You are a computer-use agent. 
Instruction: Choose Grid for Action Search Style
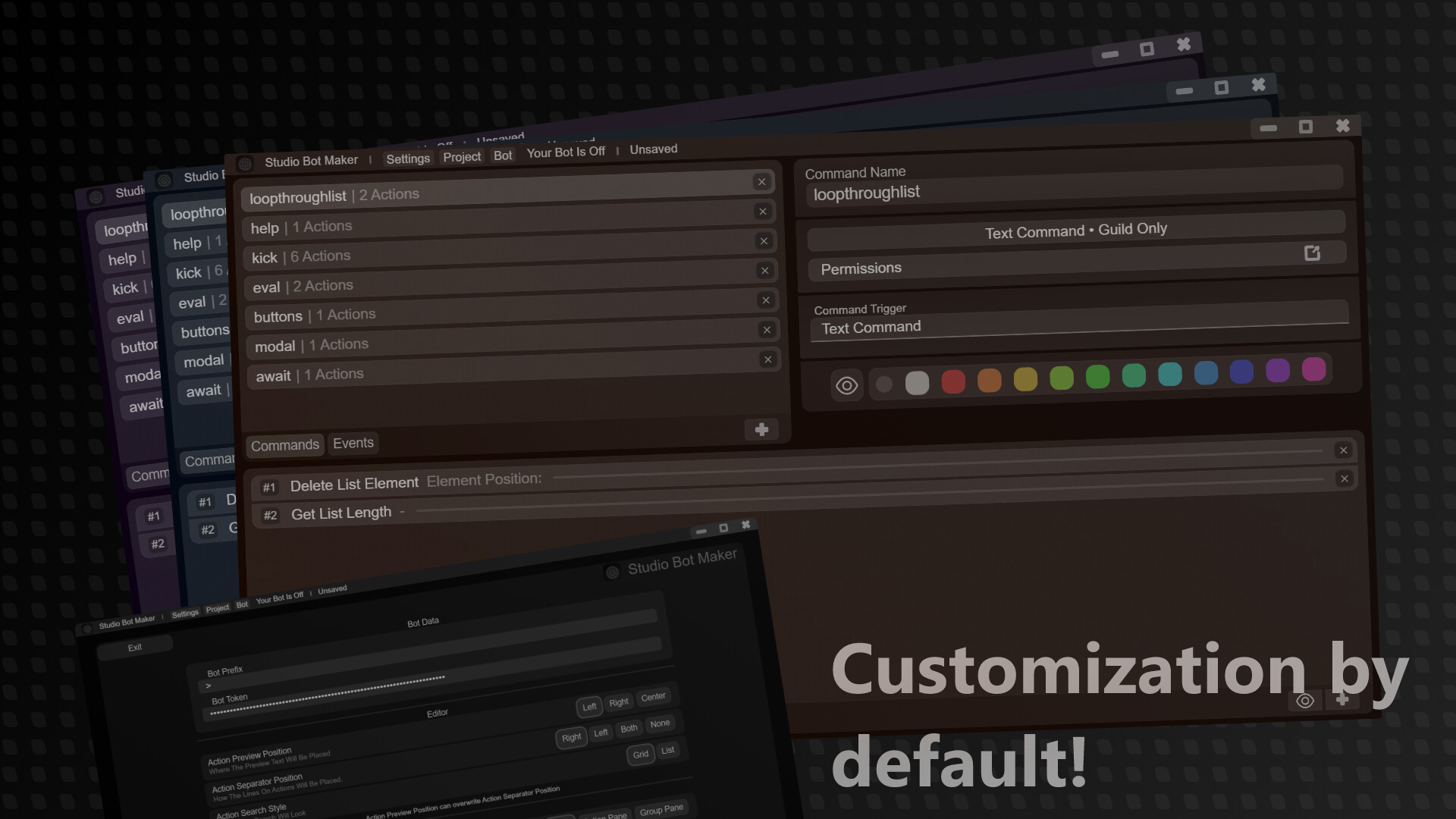[x=641, y=755]
